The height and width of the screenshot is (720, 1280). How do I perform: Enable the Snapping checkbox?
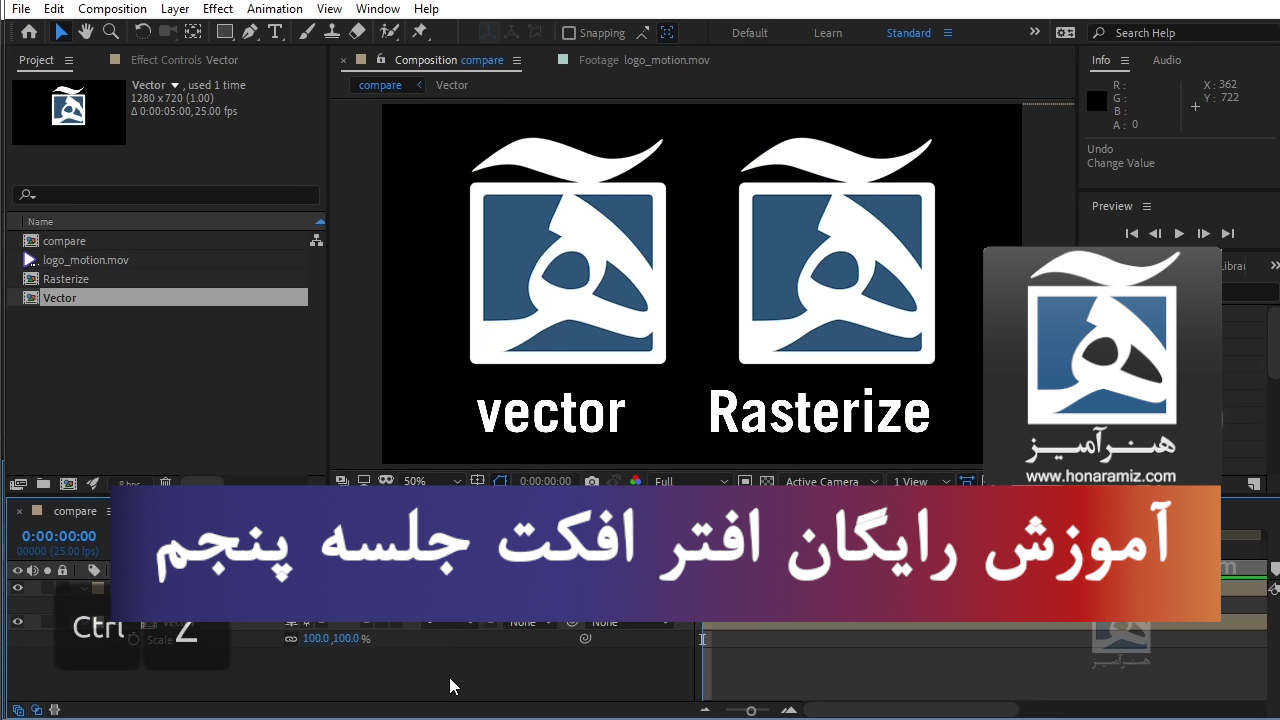569,33
